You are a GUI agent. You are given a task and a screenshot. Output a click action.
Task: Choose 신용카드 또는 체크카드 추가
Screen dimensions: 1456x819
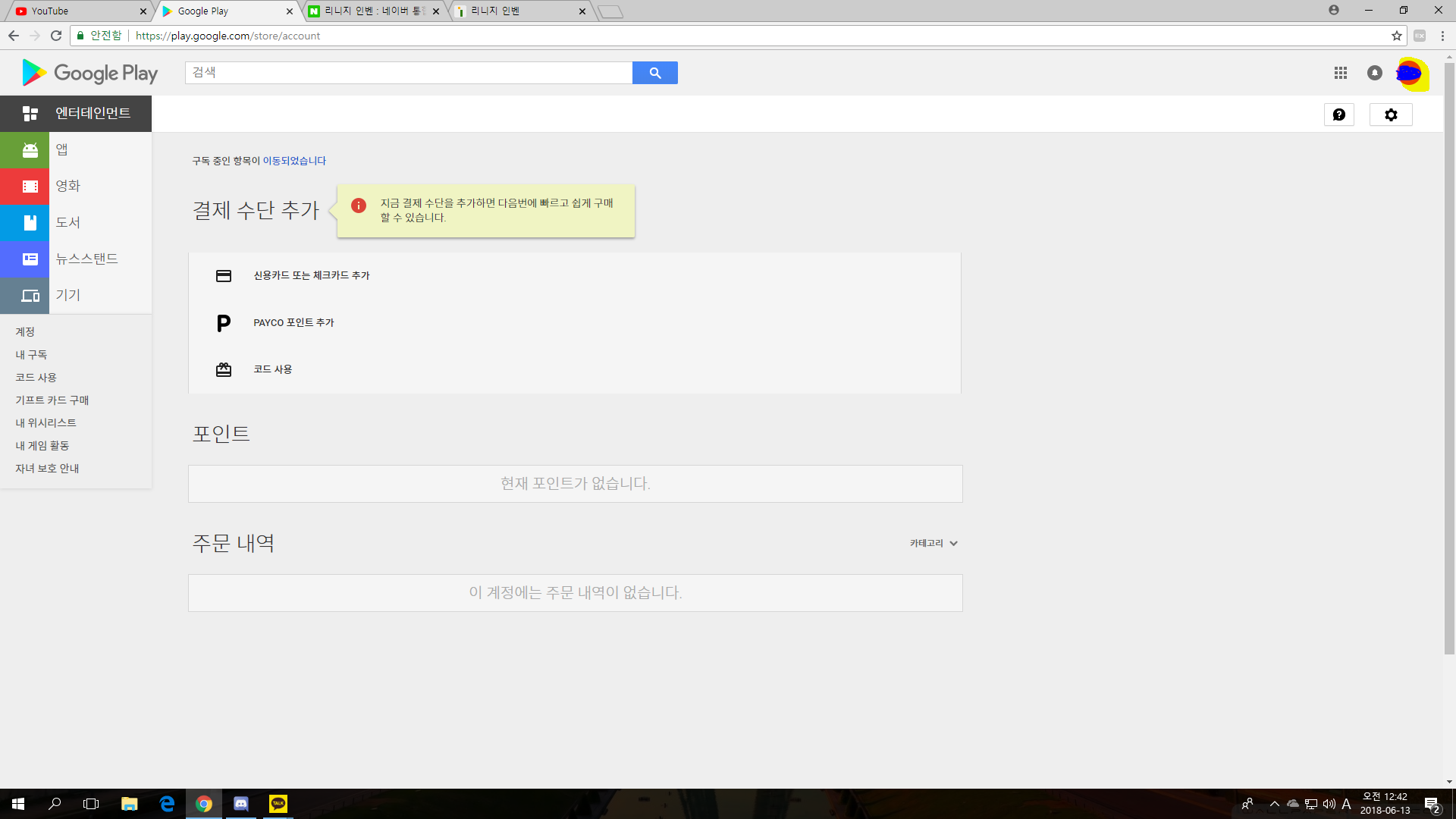click(x=312, y=276)
